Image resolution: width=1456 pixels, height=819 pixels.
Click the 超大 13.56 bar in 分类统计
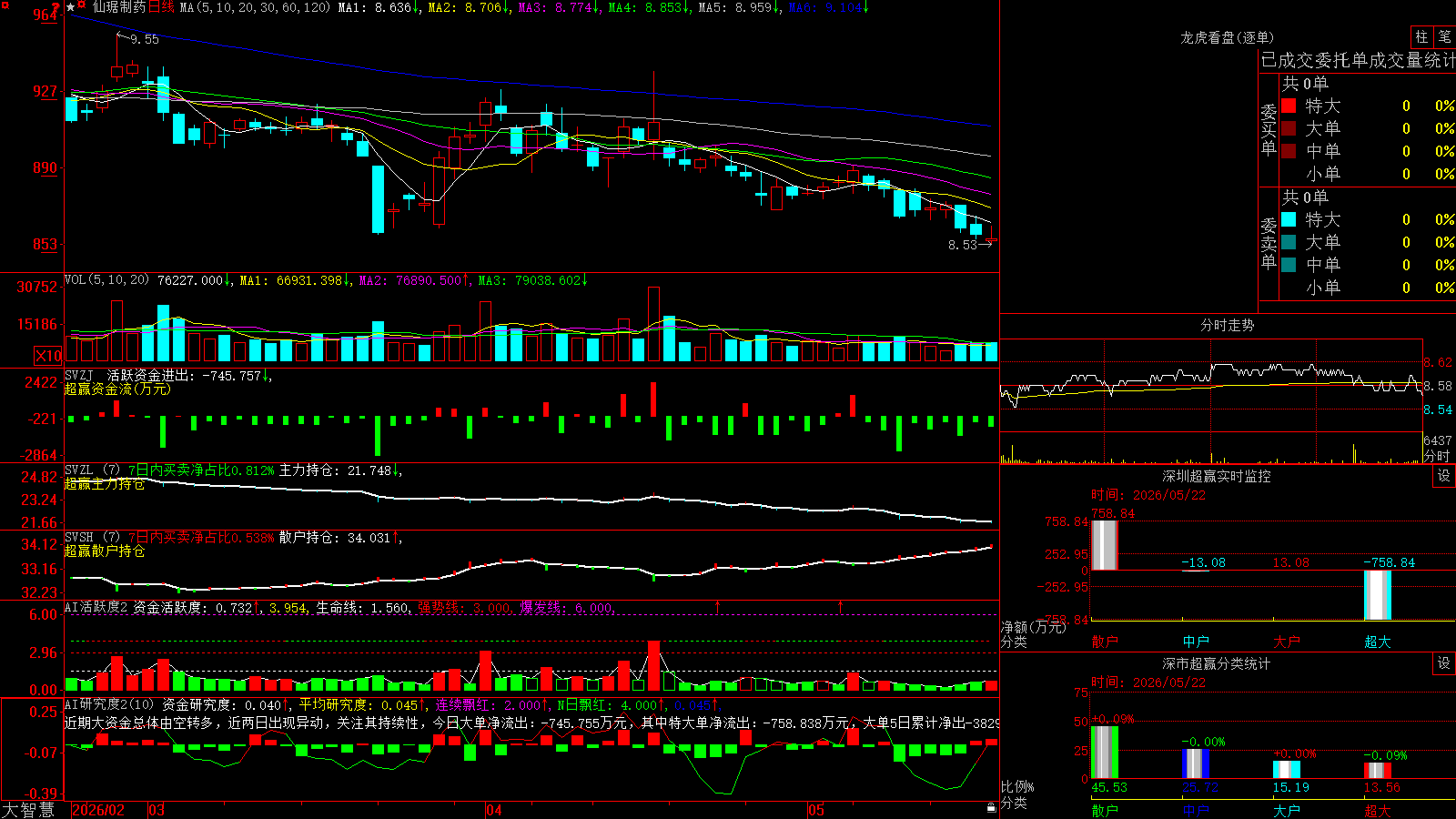pos(1378,771)
